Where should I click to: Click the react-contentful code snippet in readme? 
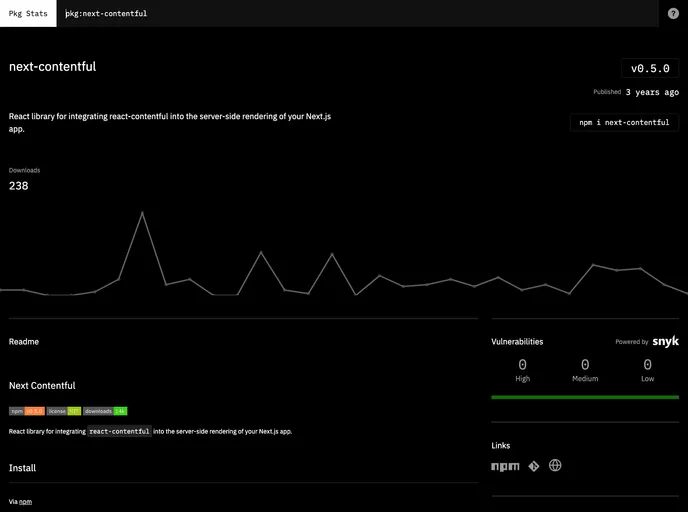coord(119,431)
